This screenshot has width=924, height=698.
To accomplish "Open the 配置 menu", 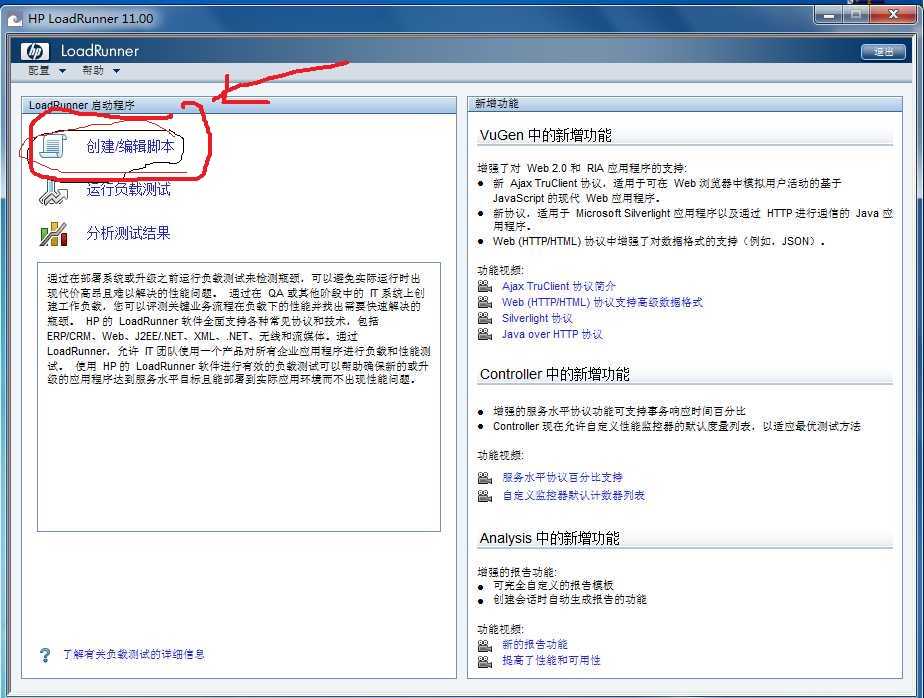I will 39,71.
